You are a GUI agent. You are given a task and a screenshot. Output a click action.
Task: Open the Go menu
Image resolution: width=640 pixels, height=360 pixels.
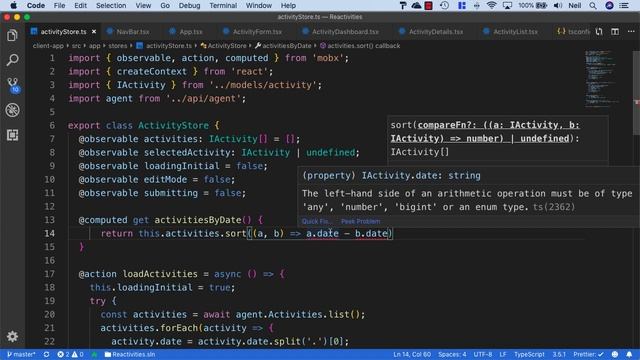[165, 5]
